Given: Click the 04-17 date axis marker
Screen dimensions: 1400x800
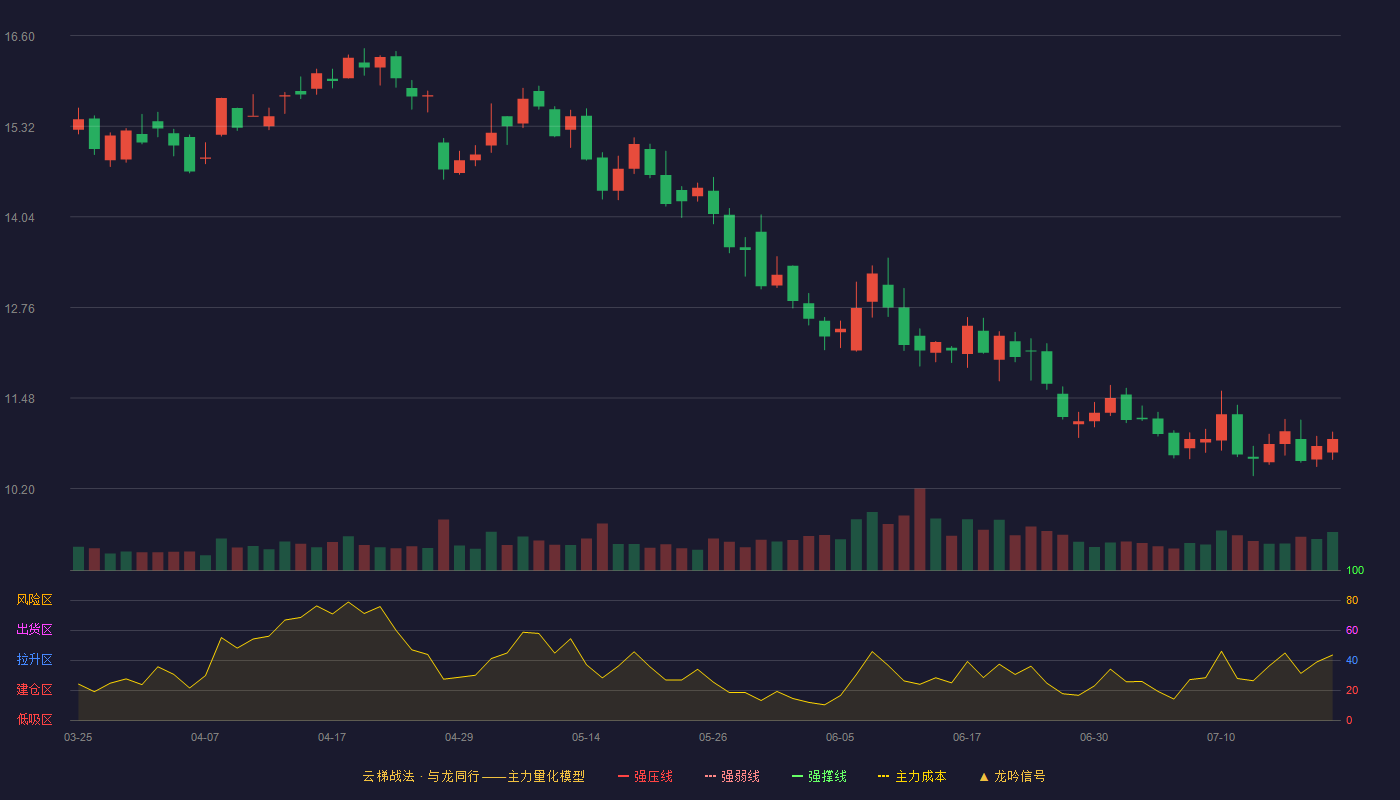Looking at the screenshot, I should (x=332, y=737).
